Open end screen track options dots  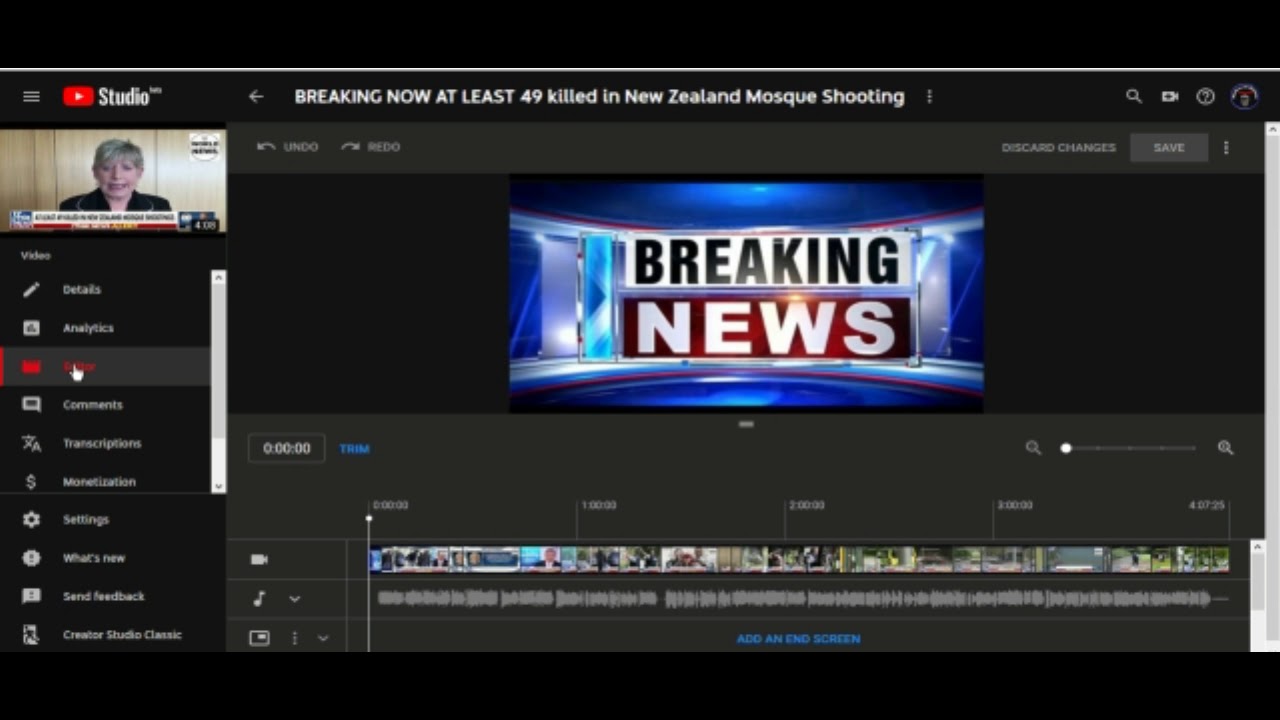click(x=294, y=637)
